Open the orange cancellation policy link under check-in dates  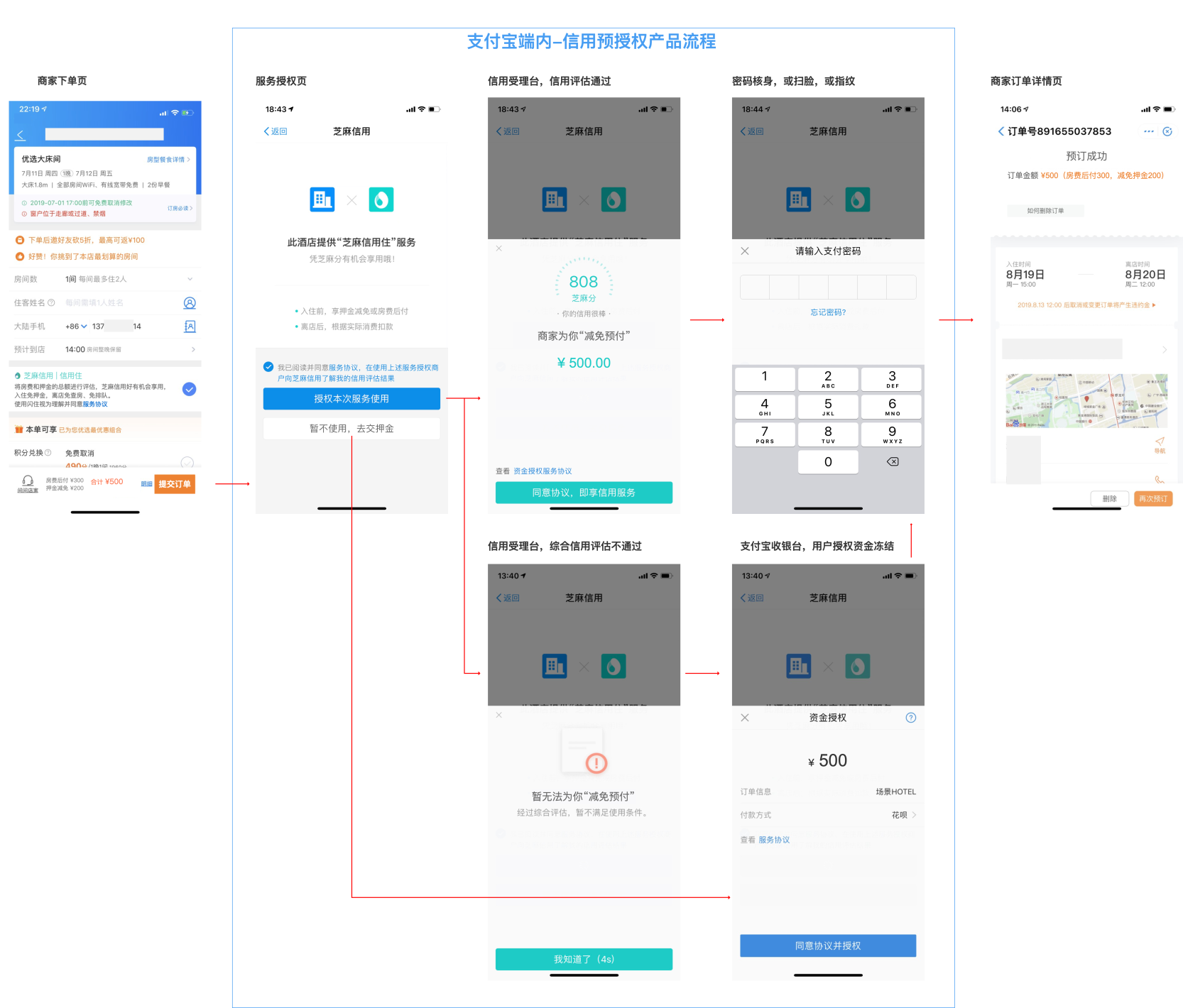pyautogui.click(x=1086, y=305)
